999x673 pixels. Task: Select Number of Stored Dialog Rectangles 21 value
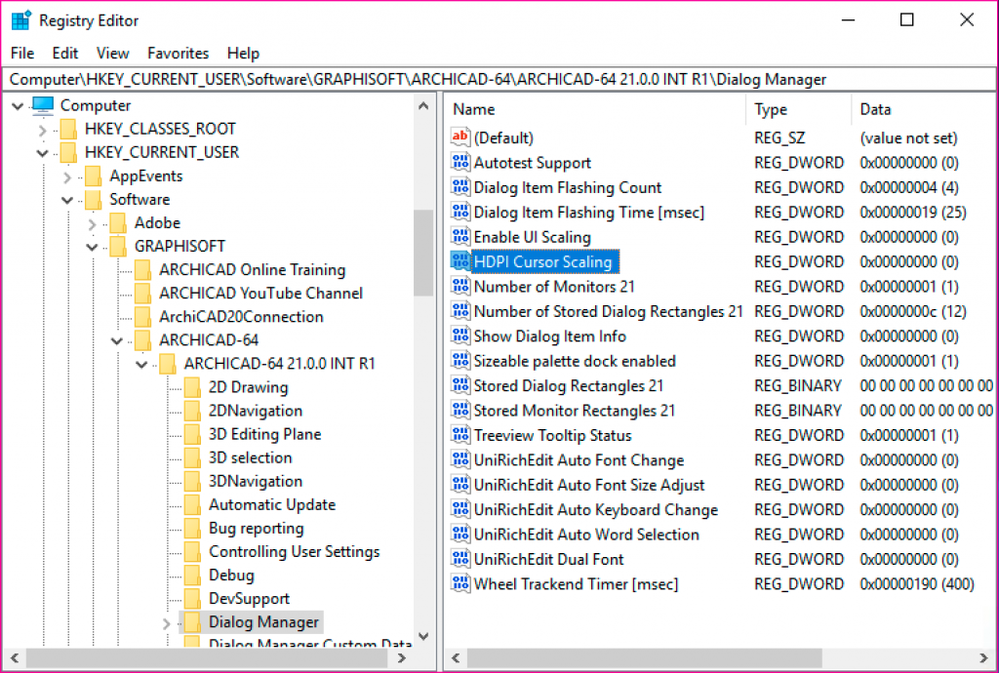(608, 312)
